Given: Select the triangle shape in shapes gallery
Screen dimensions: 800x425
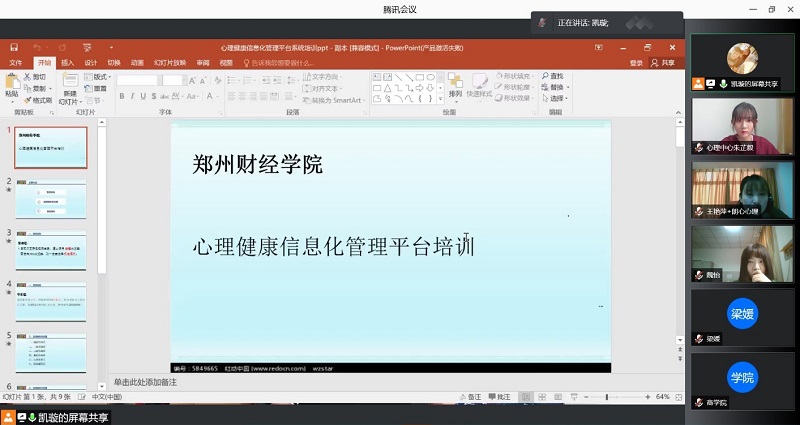Looking at the screenshot, I should pyautogui.click(x=387, y=88).
